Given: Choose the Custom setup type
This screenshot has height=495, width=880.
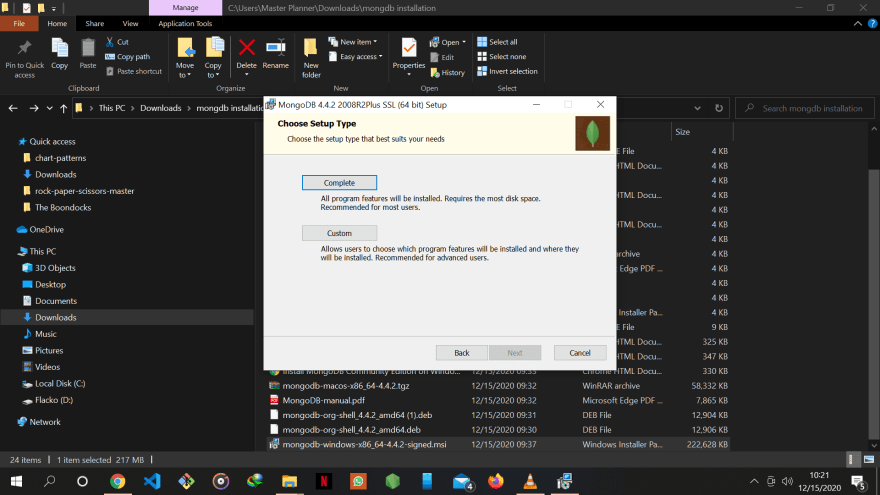Looking at the screenshot, I should coord(339,233).
